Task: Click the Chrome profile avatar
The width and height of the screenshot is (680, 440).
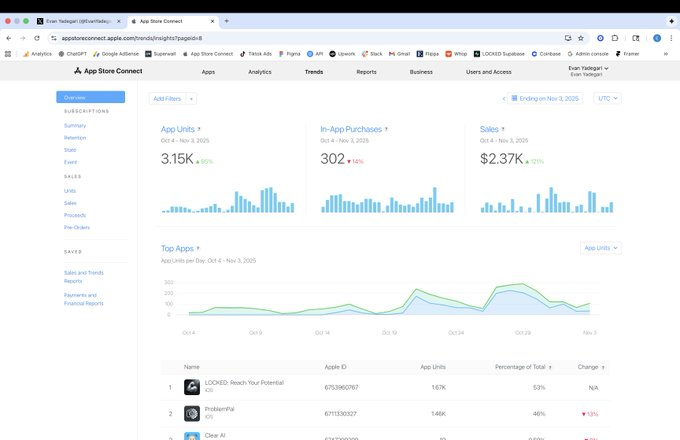Action: click(657, 38)
